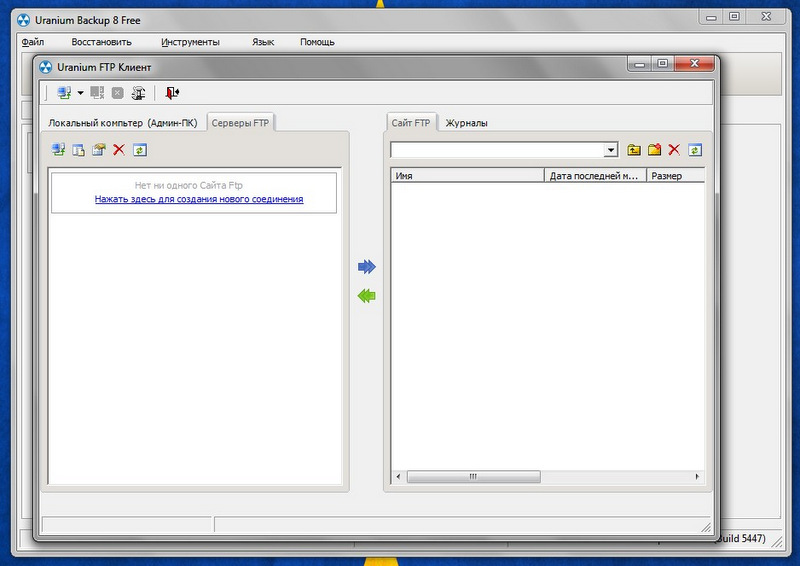Image resolution: width=800 pixels, height=566 pixels.
Task: Click the new FTP site icon in the servers panel
Action: (78, 150)
